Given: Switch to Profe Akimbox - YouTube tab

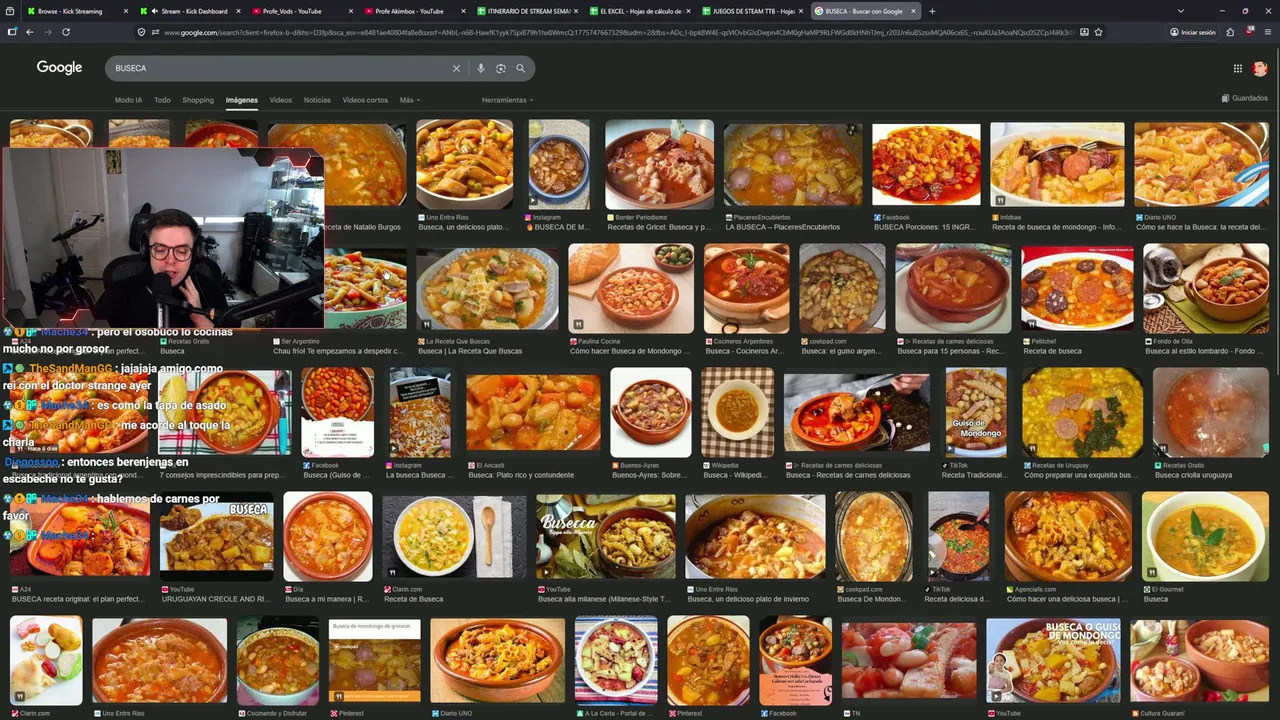Looking at the screenshot, I should (x=412, y=11).
